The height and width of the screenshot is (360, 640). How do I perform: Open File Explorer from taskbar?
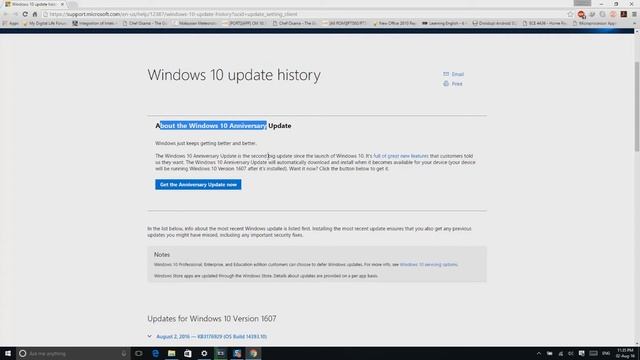click(x=172, y=353)
